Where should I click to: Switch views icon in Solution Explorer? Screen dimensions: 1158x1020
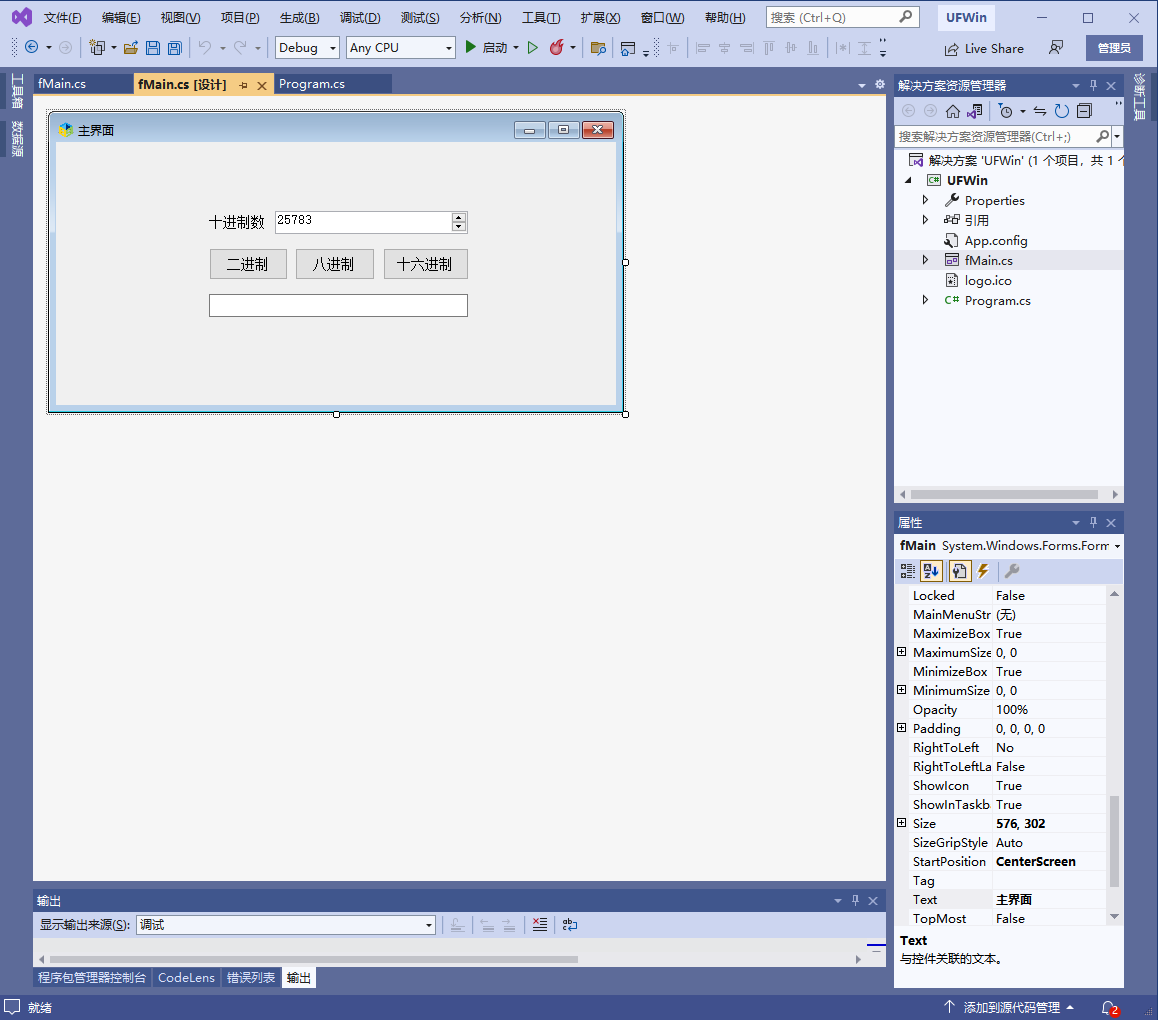pos(975,111)
